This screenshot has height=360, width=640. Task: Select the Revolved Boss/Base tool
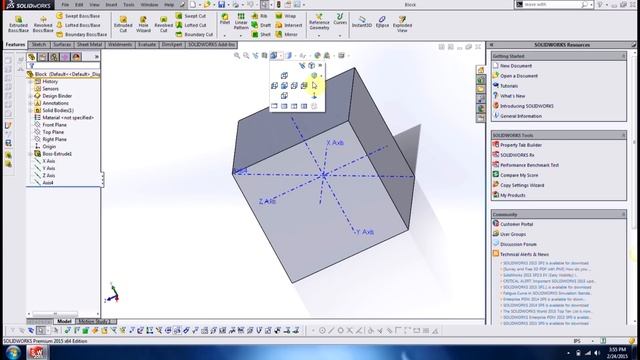click(43, 24)
